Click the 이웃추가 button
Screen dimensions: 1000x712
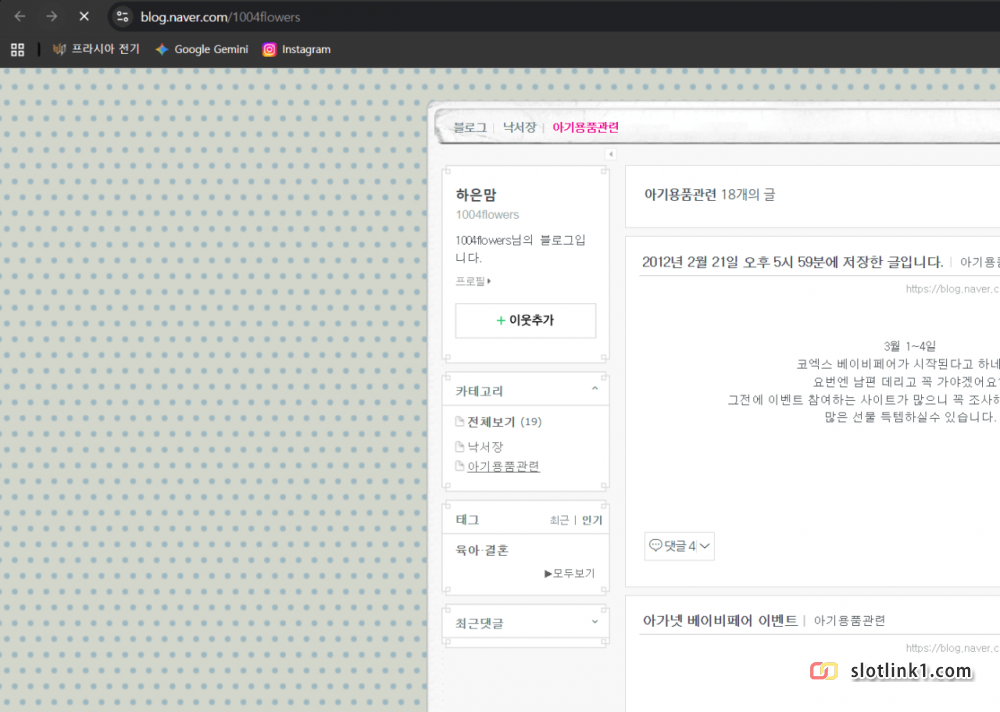tap(525, 320)
